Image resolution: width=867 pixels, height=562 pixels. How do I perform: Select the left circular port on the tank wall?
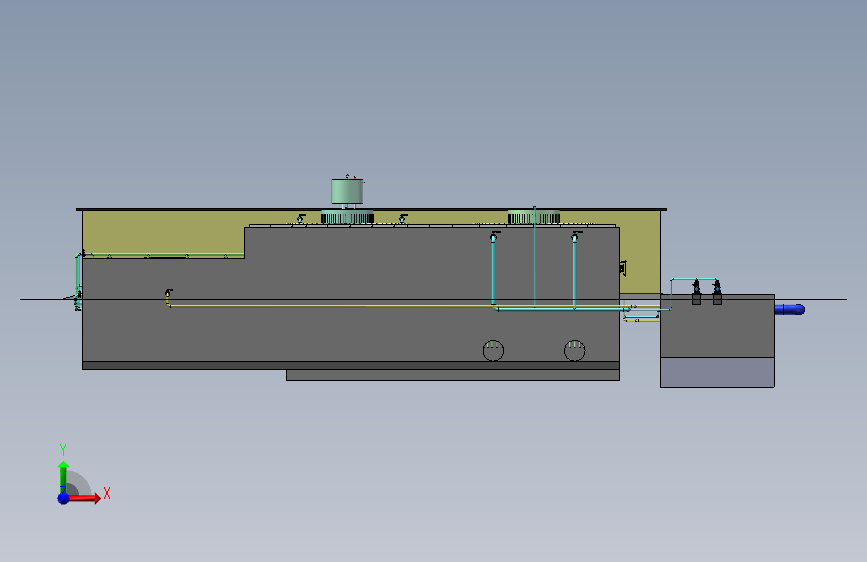(493, 350)
